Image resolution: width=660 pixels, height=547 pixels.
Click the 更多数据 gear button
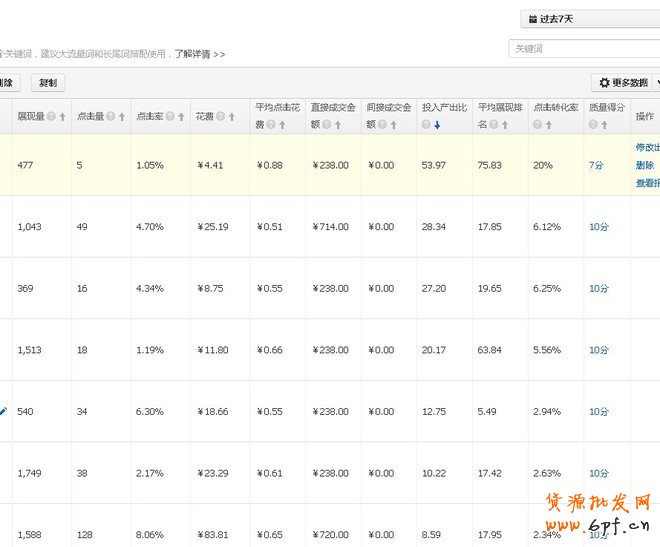pyautogui.click(x=622, y=83)
